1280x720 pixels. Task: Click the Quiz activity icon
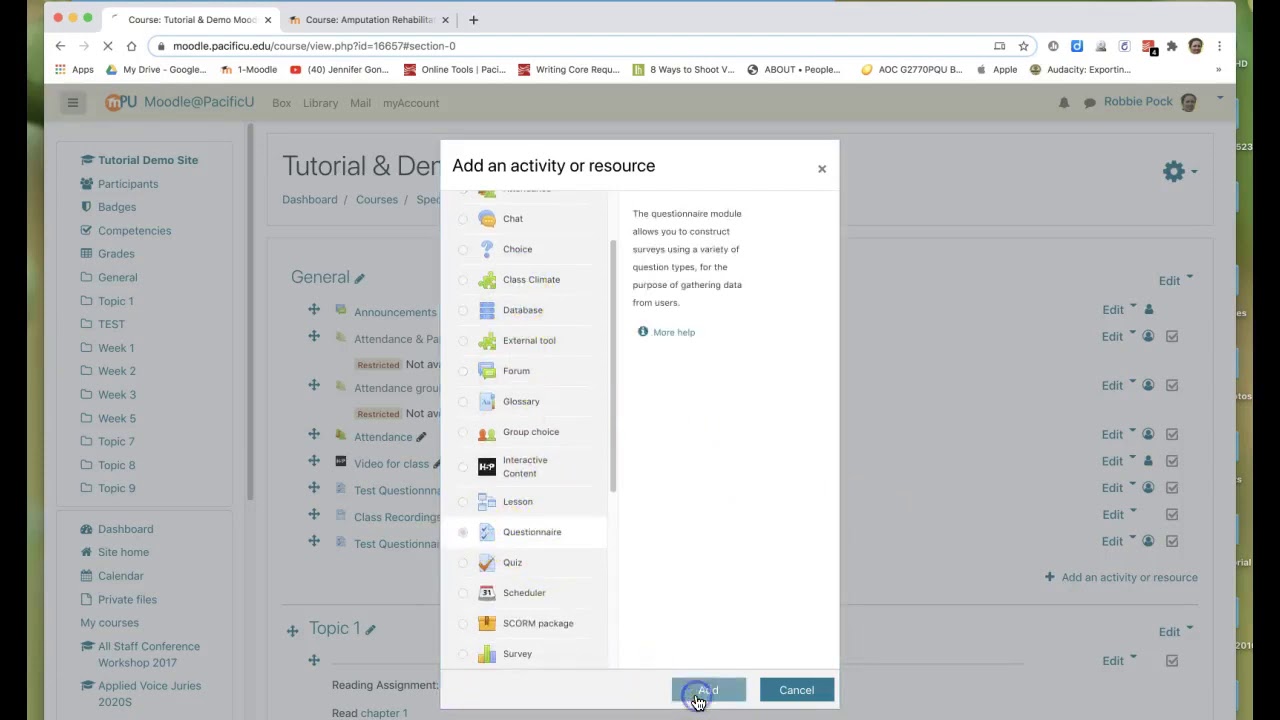click(x=487, y=563)
